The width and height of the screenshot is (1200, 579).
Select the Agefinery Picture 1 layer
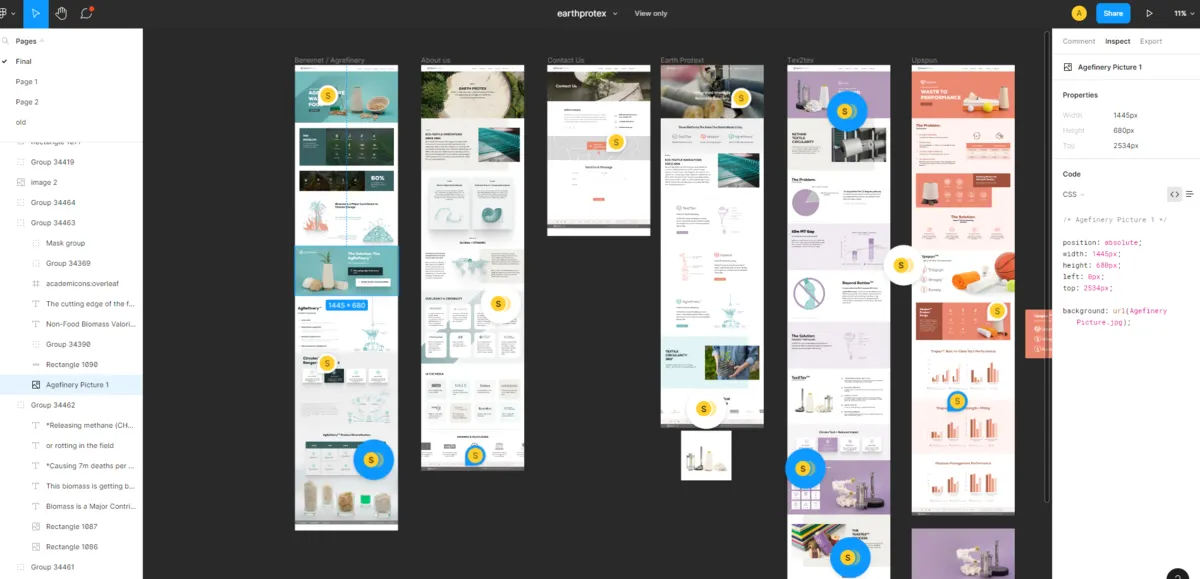point(77,385)
